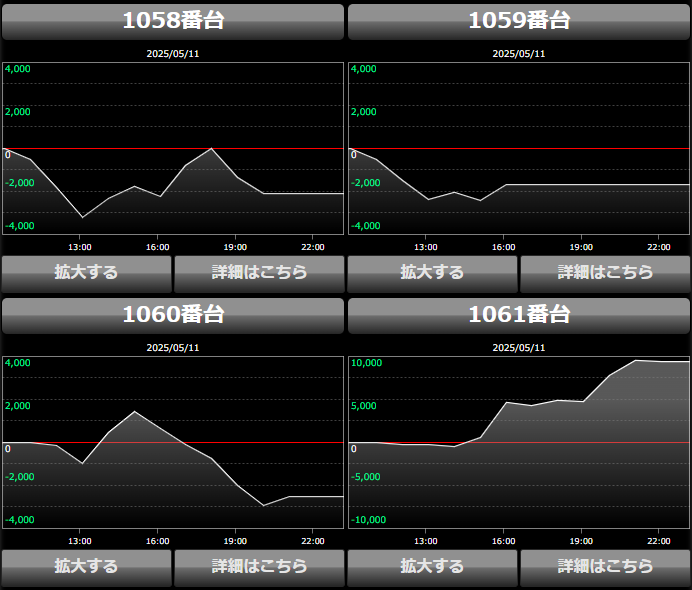692x590 pixels.
Task: Click the 10,000 axis label in 1061 graph
Action: [x=366, y=363]
